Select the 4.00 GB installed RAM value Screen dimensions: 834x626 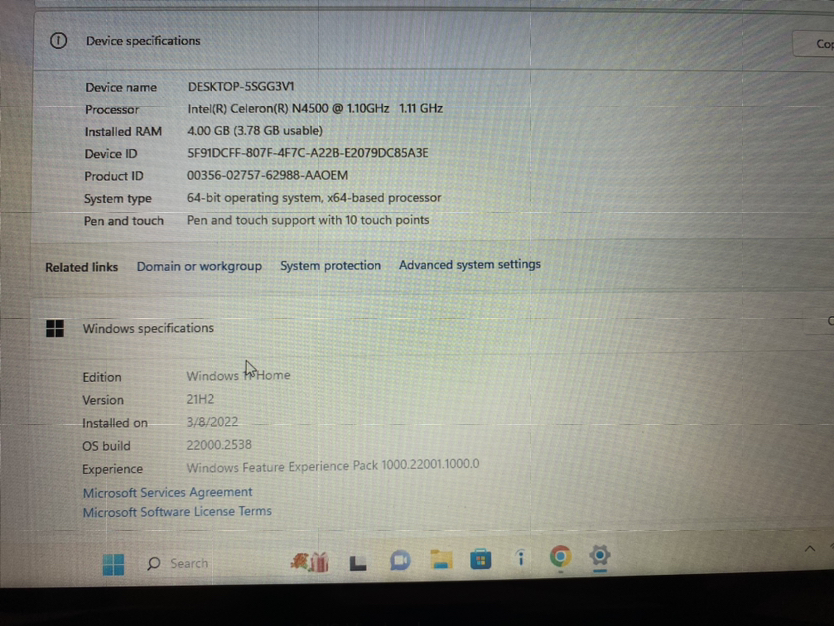pos(255,131)
